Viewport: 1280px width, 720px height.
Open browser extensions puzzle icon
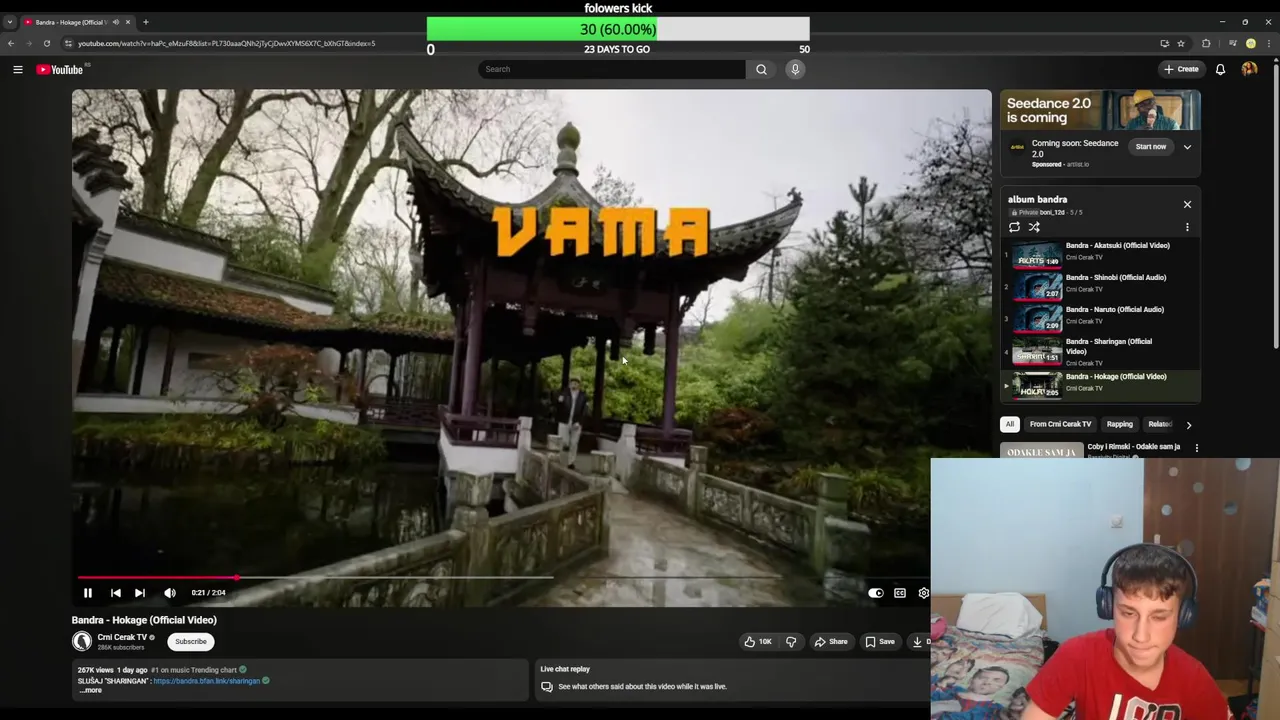(1206, 43)
